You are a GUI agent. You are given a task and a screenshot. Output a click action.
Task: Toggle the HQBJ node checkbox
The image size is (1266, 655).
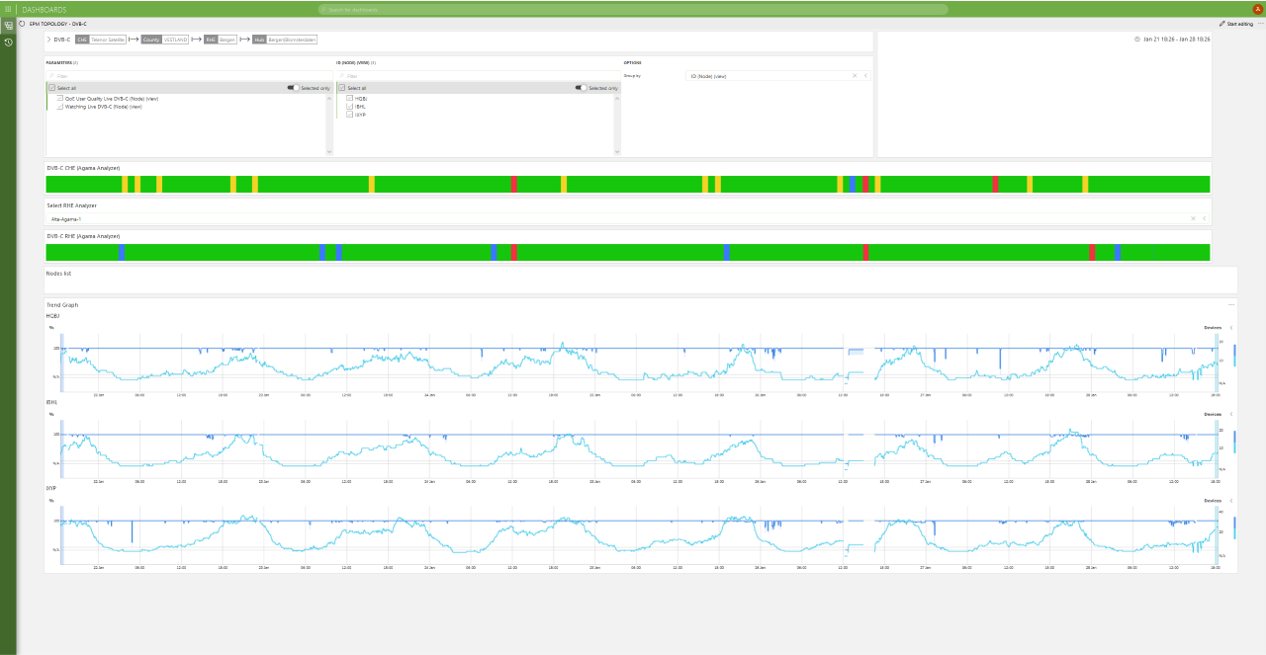pyautogui.click(x=350, y=98)
